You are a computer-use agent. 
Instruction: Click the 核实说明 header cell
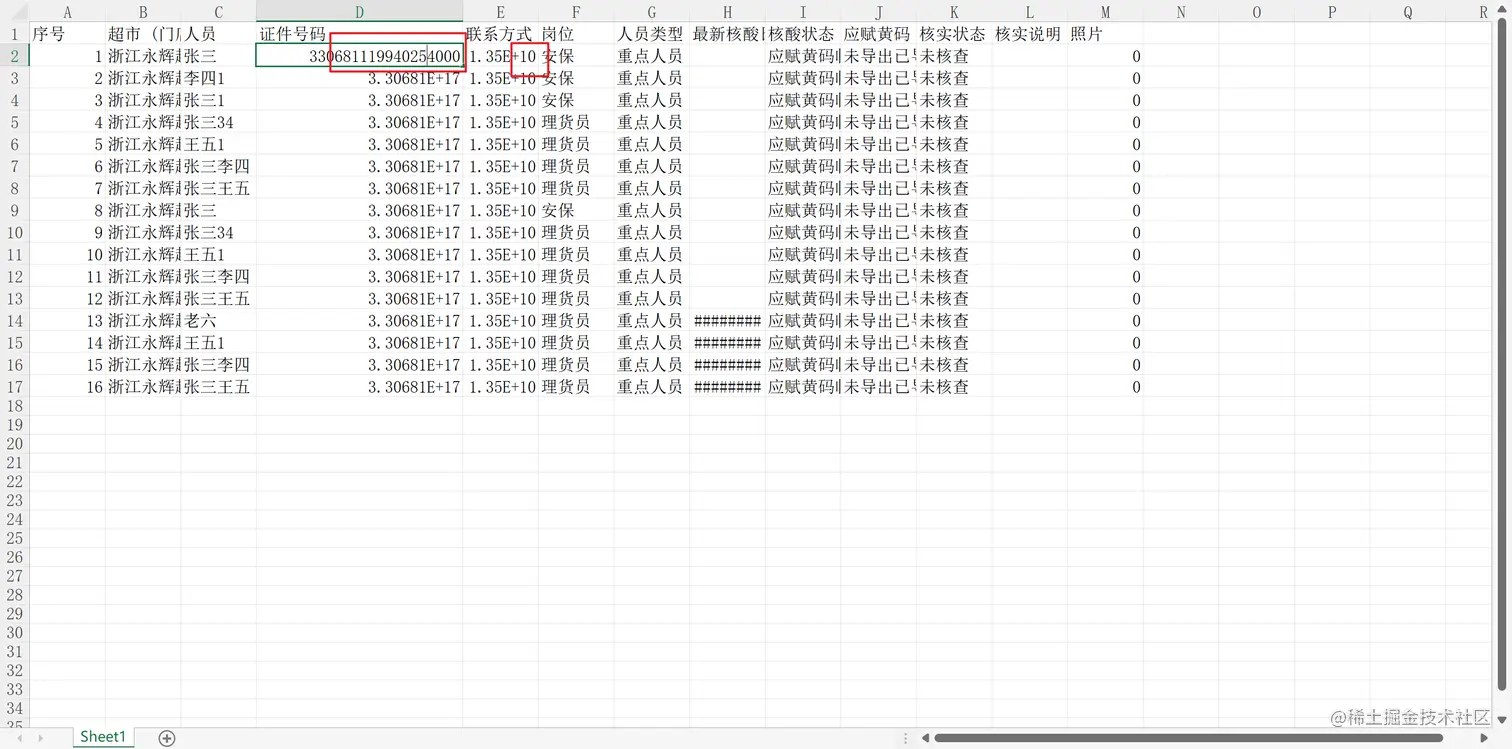[1030, 34]
